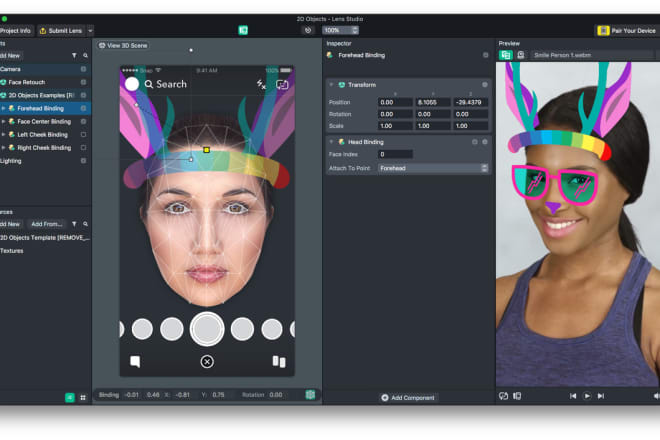Image resolution: width=660 pixels, height=440 pixels.
Task: Open the Attach To Point Forehead dropdown
Action: click(433, 168)
